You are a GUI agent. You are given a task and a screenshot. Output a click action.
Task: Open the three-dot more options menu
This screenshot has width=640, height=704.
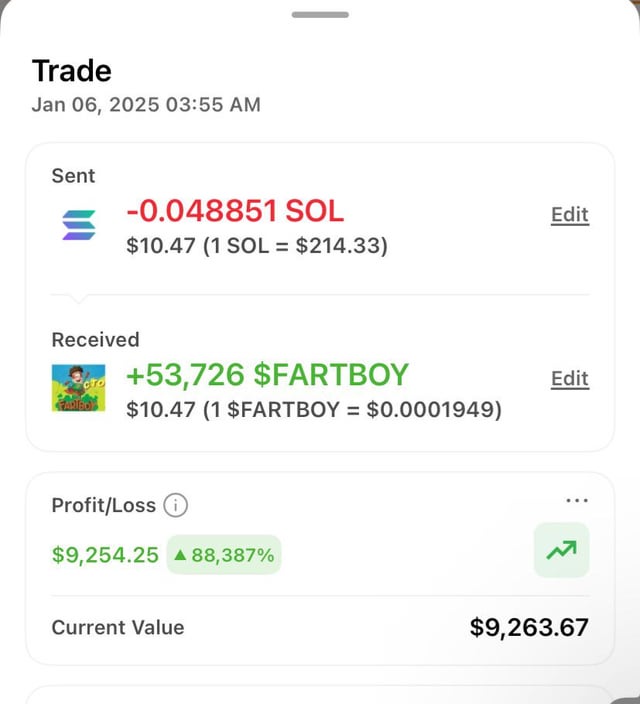point(577,500)
